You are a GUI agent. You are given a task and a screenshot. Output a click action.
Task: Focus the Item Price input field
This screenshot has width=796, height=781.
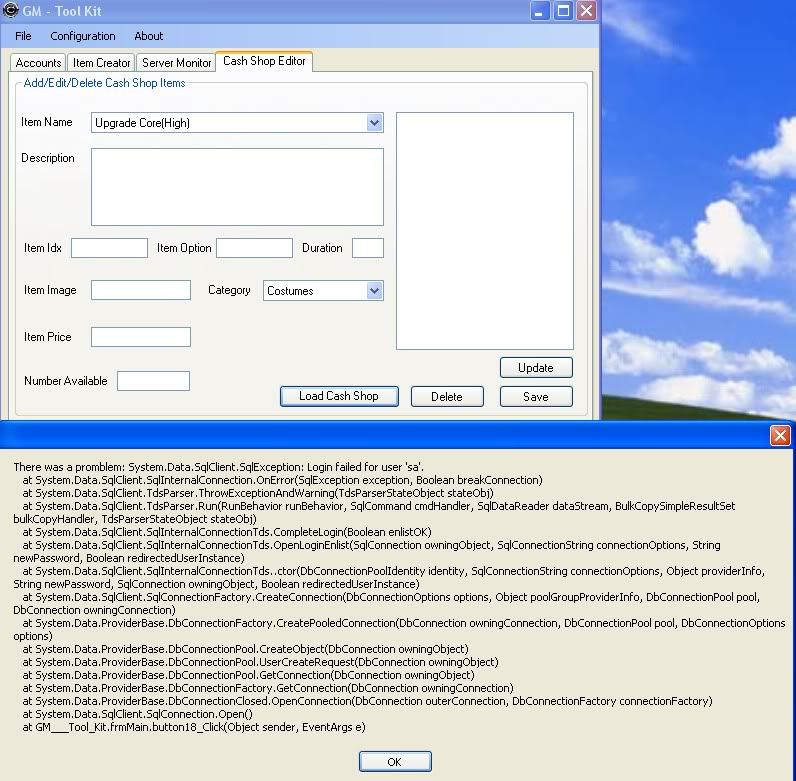pos(141,337)
